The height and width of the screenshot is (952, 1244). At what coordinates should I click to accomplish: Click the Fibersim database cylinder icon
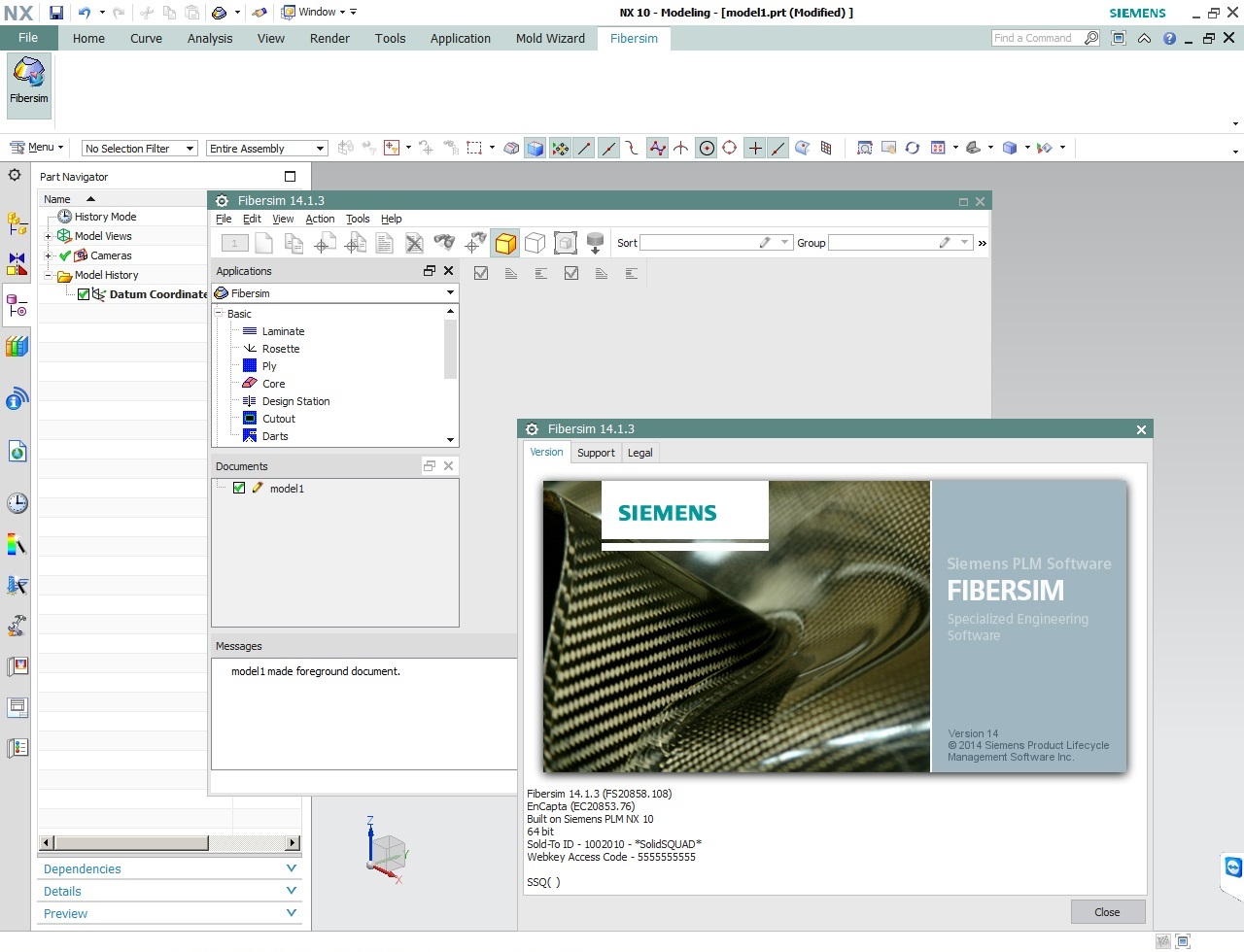(x=595, y=243)
